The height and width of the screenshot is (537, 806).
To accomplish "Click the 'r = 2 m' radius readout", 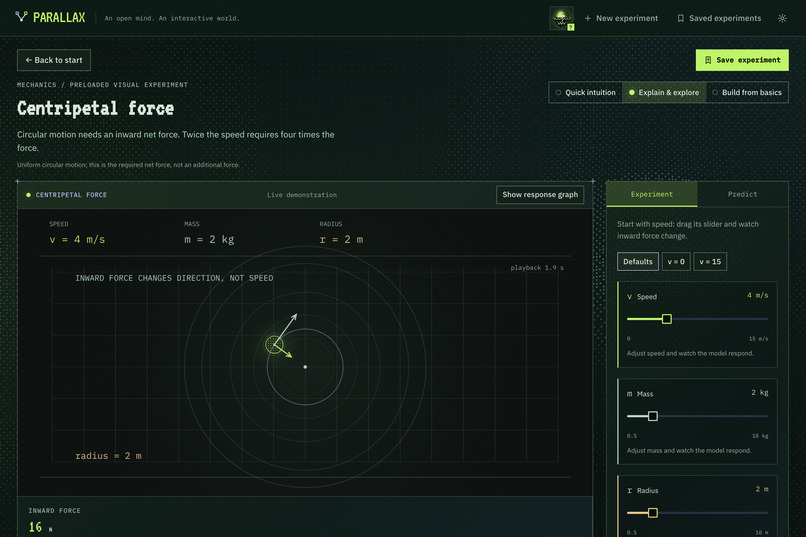I will pyautogui.click(x=341, y=239).
